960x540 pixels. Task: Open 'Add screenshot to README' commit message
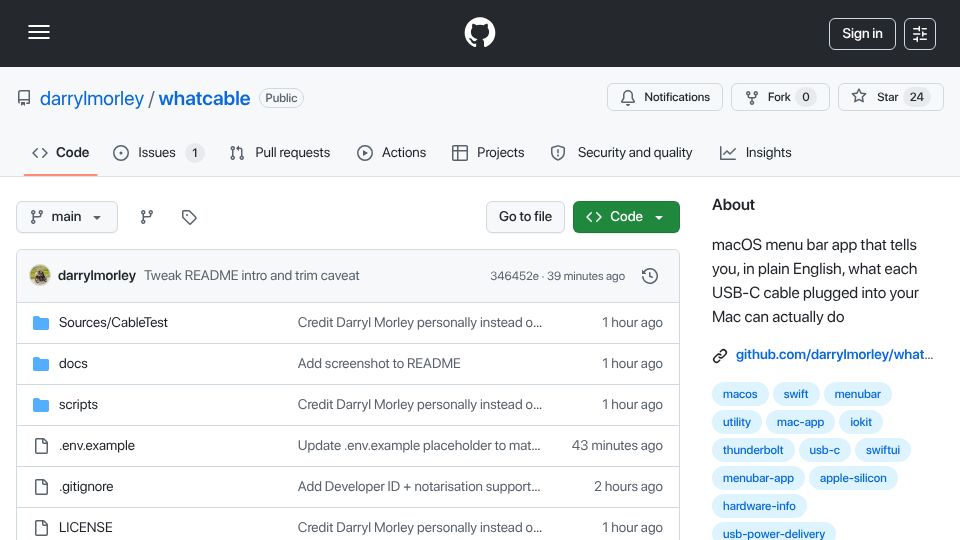[x=379, y=364]
